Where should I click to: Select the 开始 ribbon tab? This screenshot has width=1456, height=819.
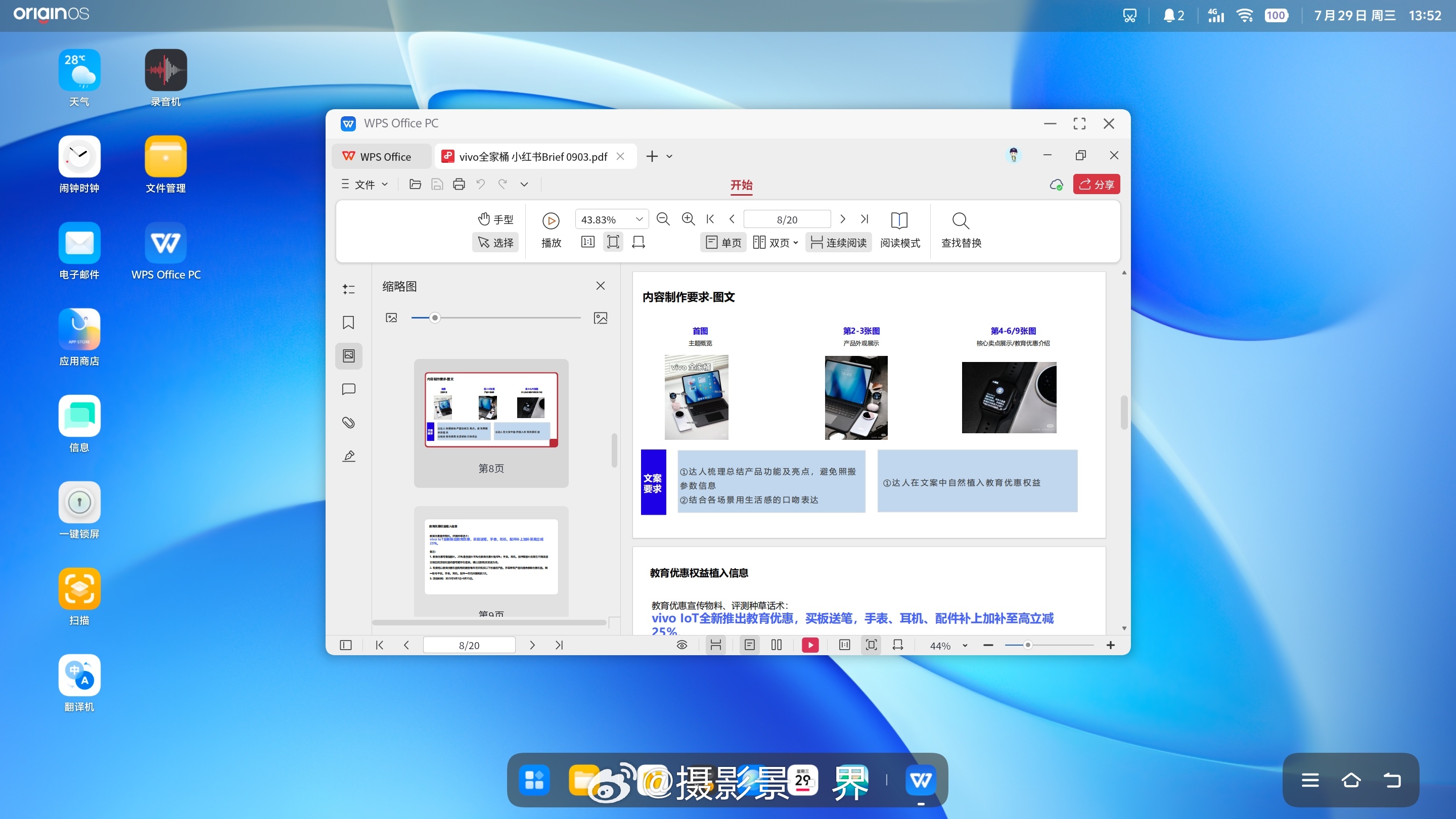(x=741, y=185)
